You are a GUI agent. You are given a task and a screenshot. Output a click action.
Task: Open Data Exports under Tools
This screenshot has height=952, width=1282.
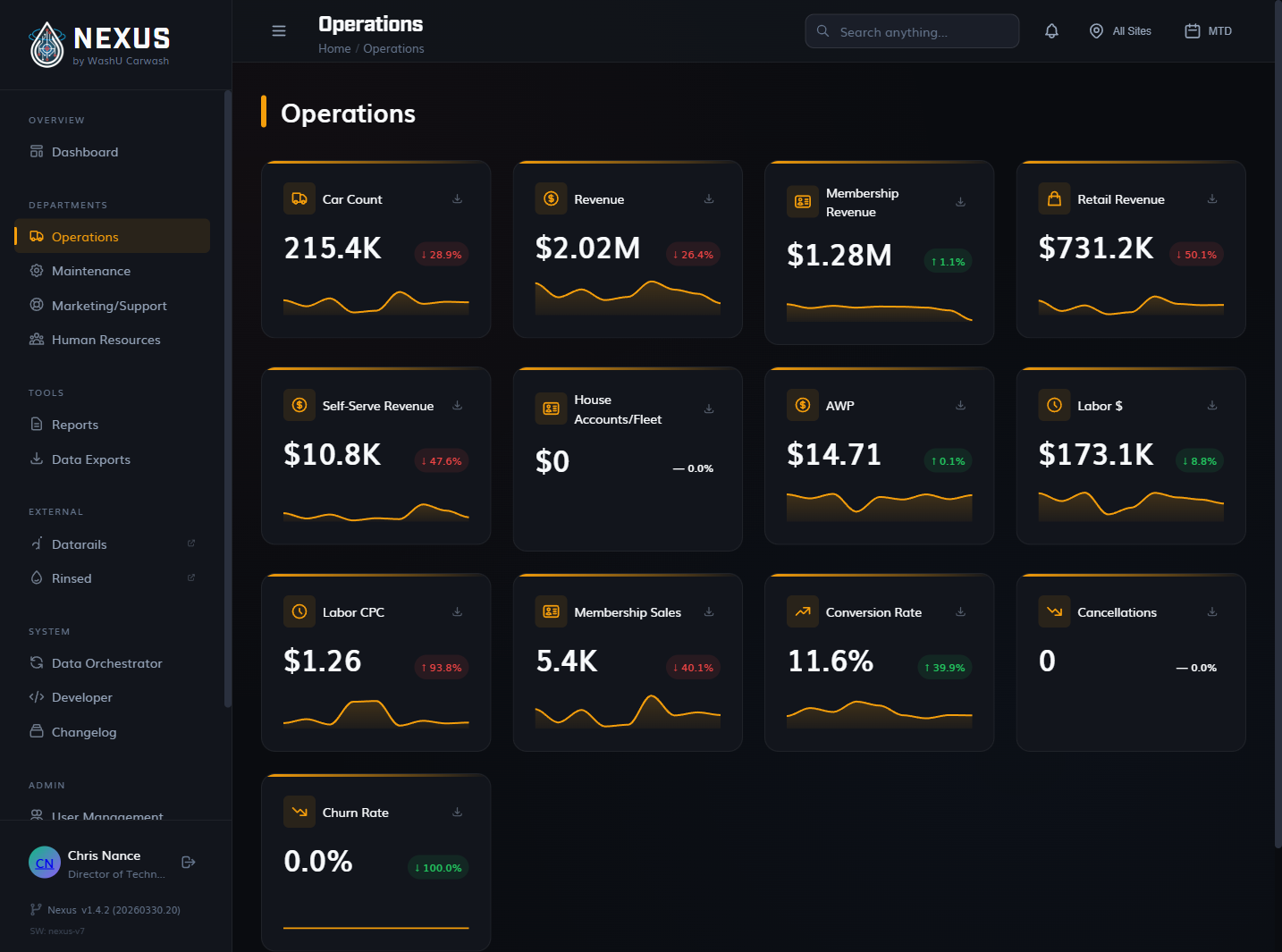coord(113,459)
